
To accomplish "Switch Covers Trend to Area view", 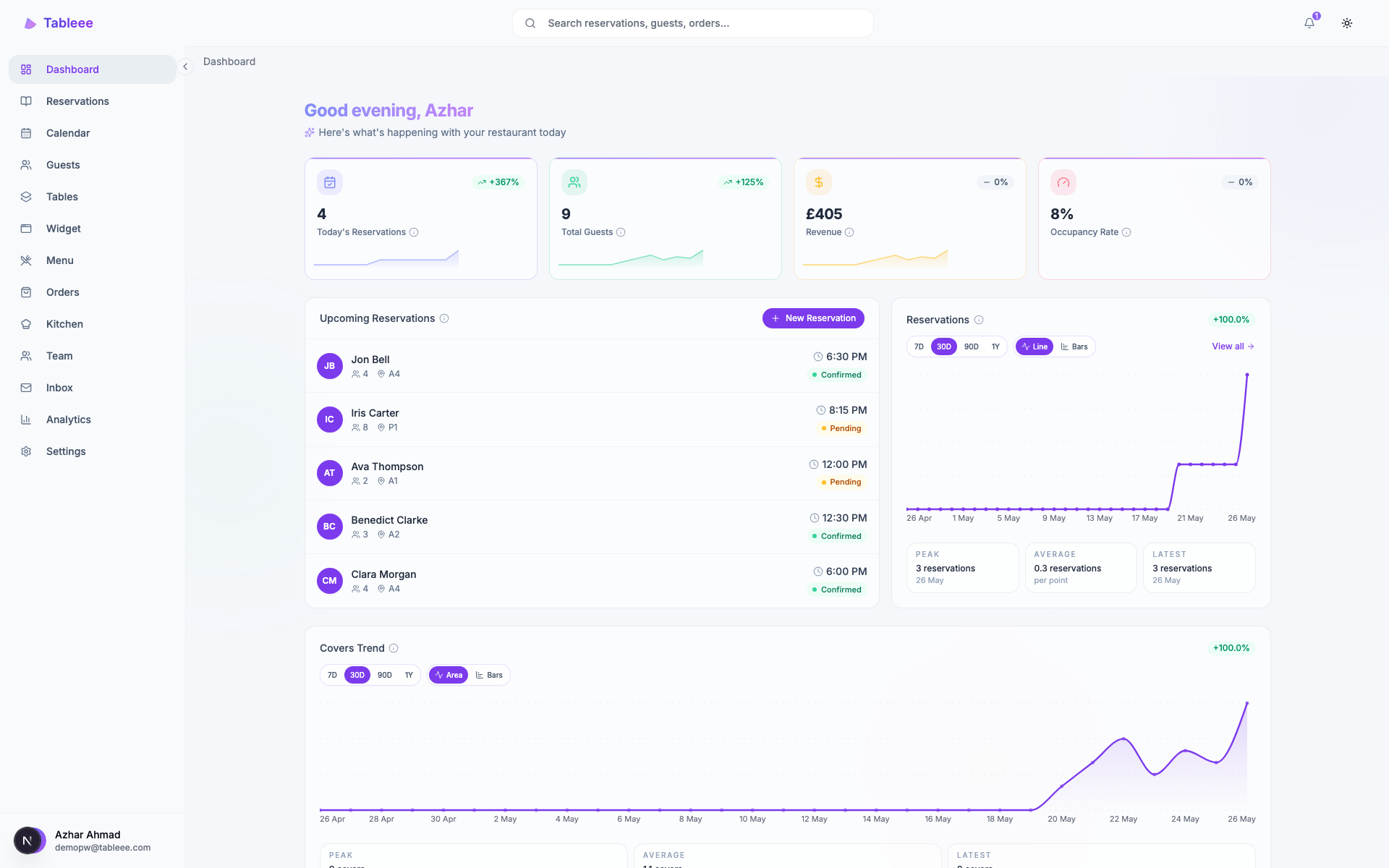I will 449,675.
